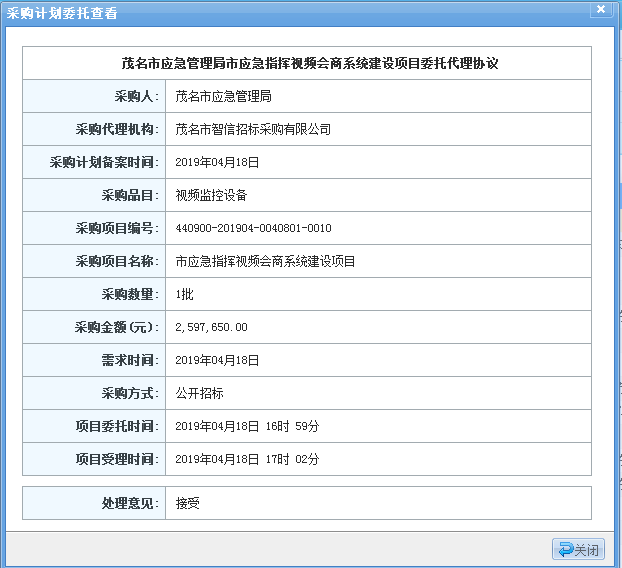This screenshot has height=568, width=622.
Task: Click the project name 市应急指挥视频会商系统建设项目
Action: click(265, 261)
